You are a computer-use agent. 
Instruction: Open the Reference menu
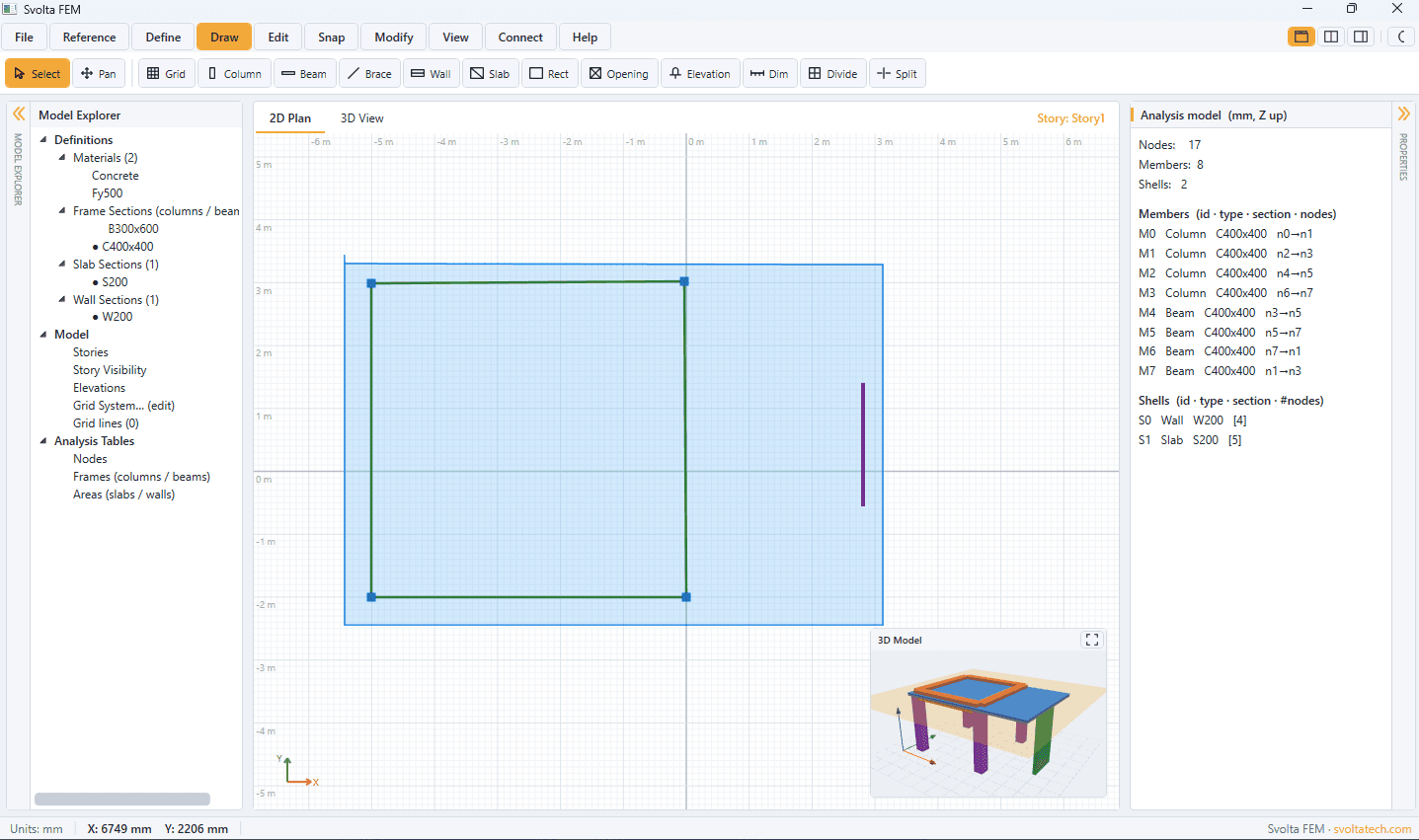[89, 38]
